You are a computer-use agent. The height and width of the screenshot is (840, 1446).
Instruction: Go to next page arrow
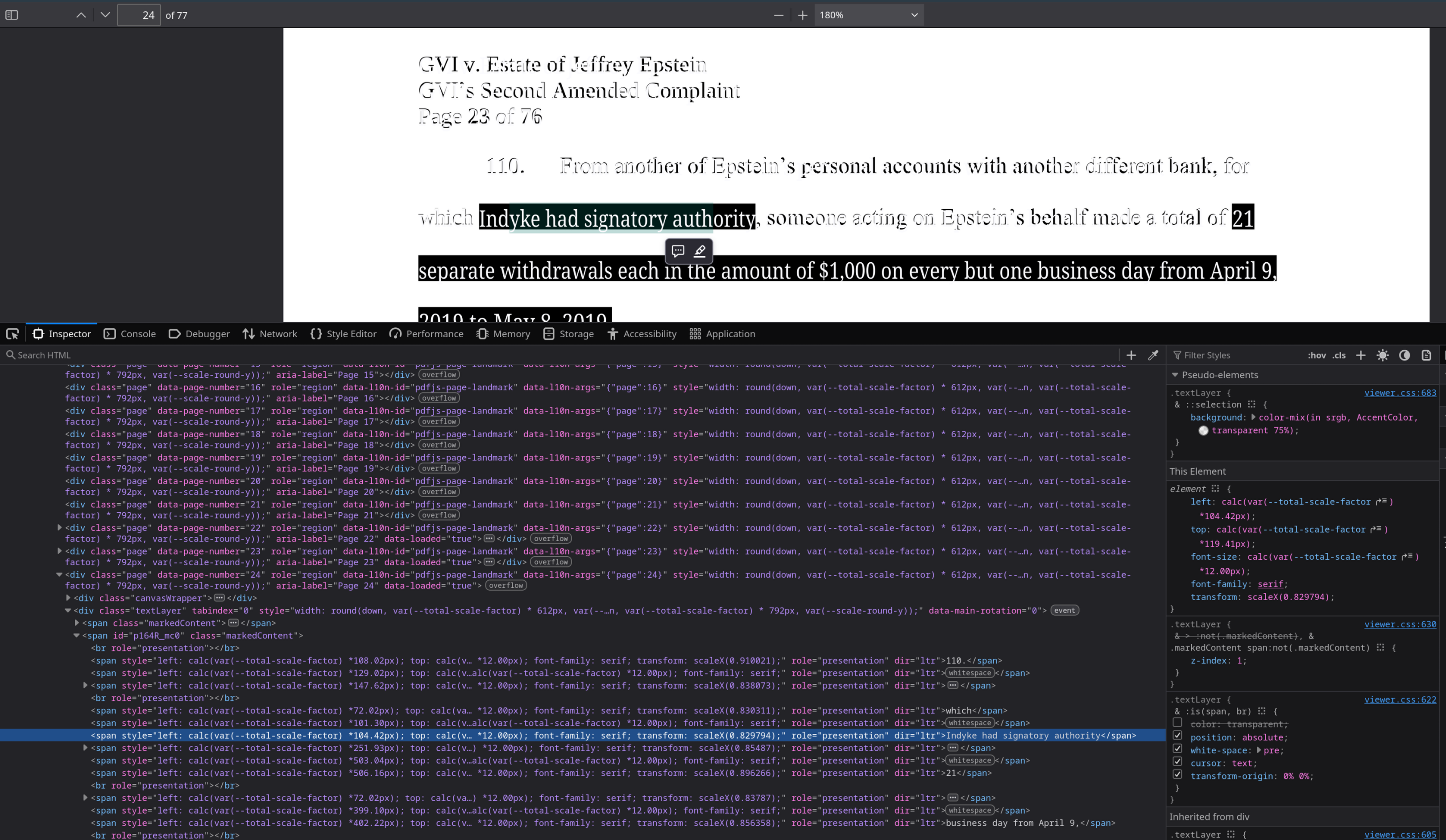pyautogui.click(x=105, y=15)
